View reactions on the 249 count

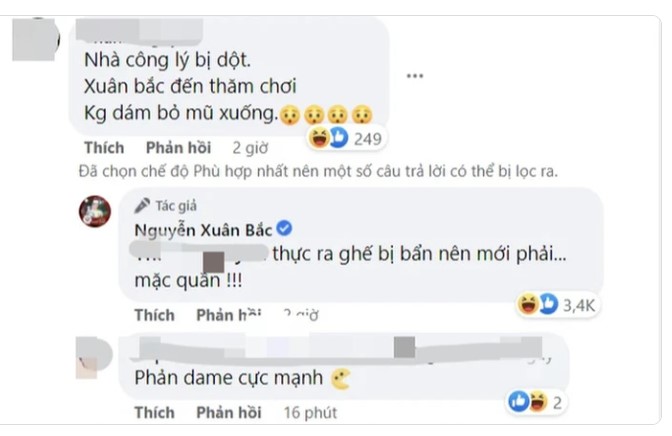[x=367, y=138]
